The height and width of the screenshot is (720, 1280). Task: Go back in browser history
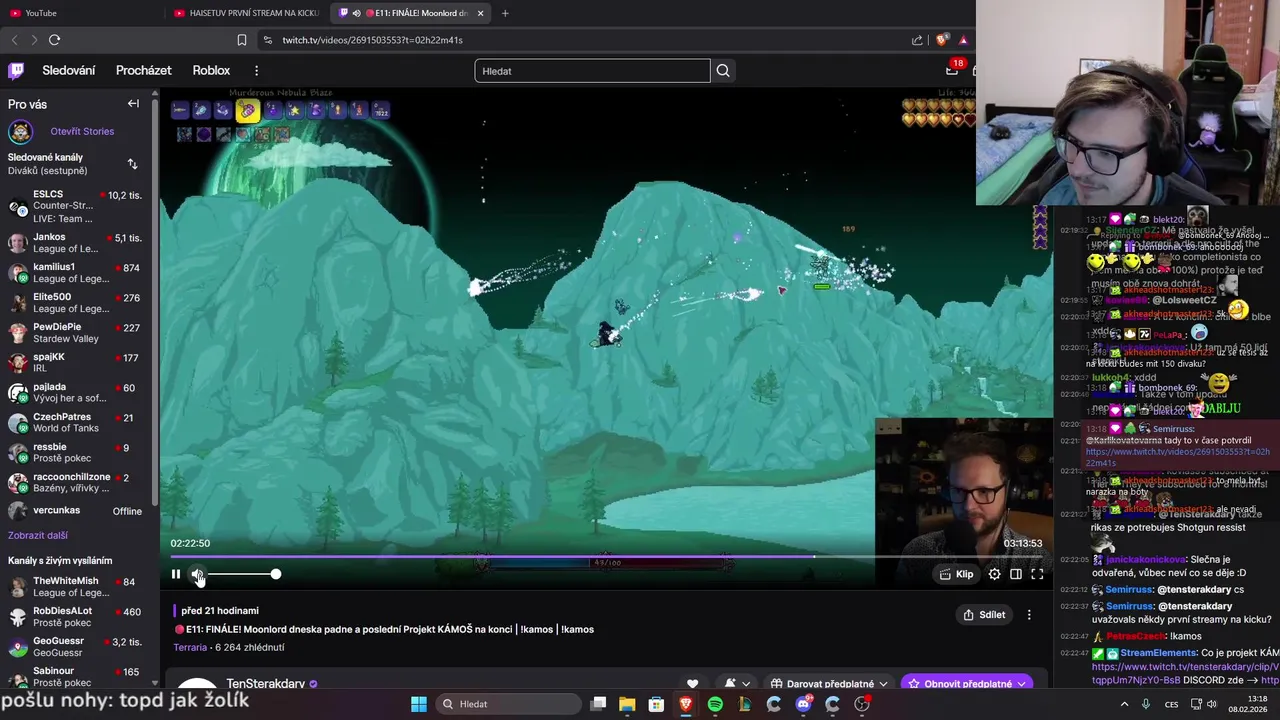point(14,40)
